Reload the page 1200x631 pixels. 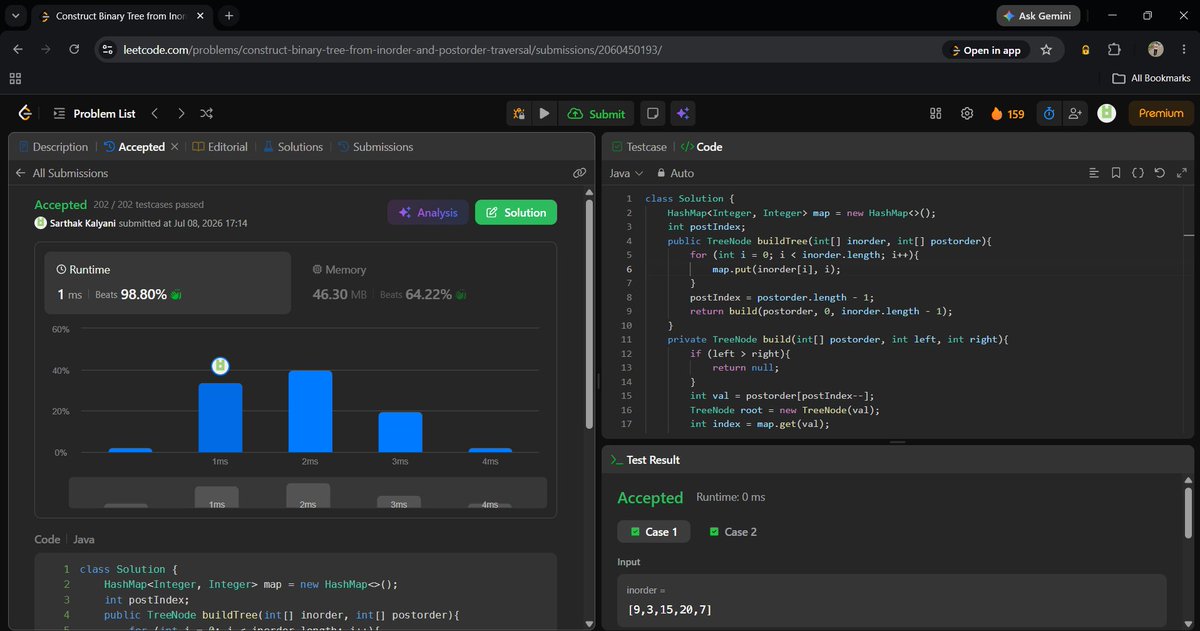click(74, 49)
